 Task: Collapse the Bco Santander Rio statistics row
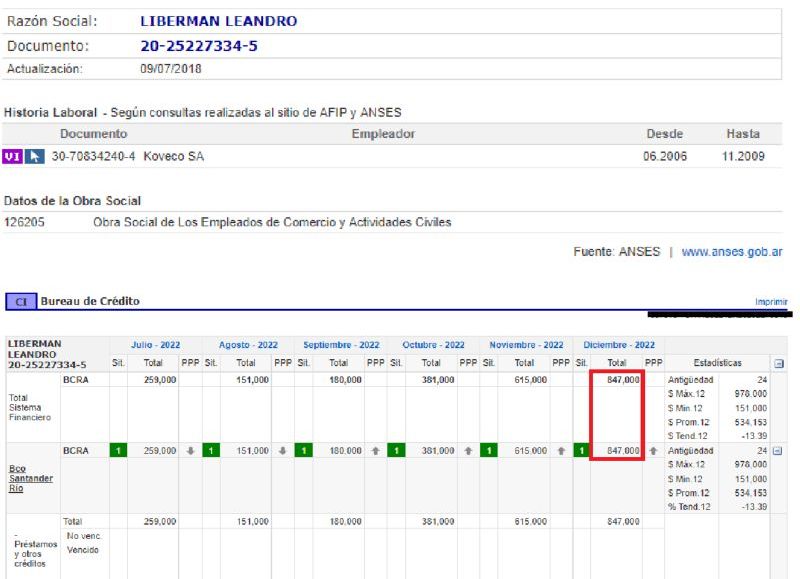coord(779,451)
